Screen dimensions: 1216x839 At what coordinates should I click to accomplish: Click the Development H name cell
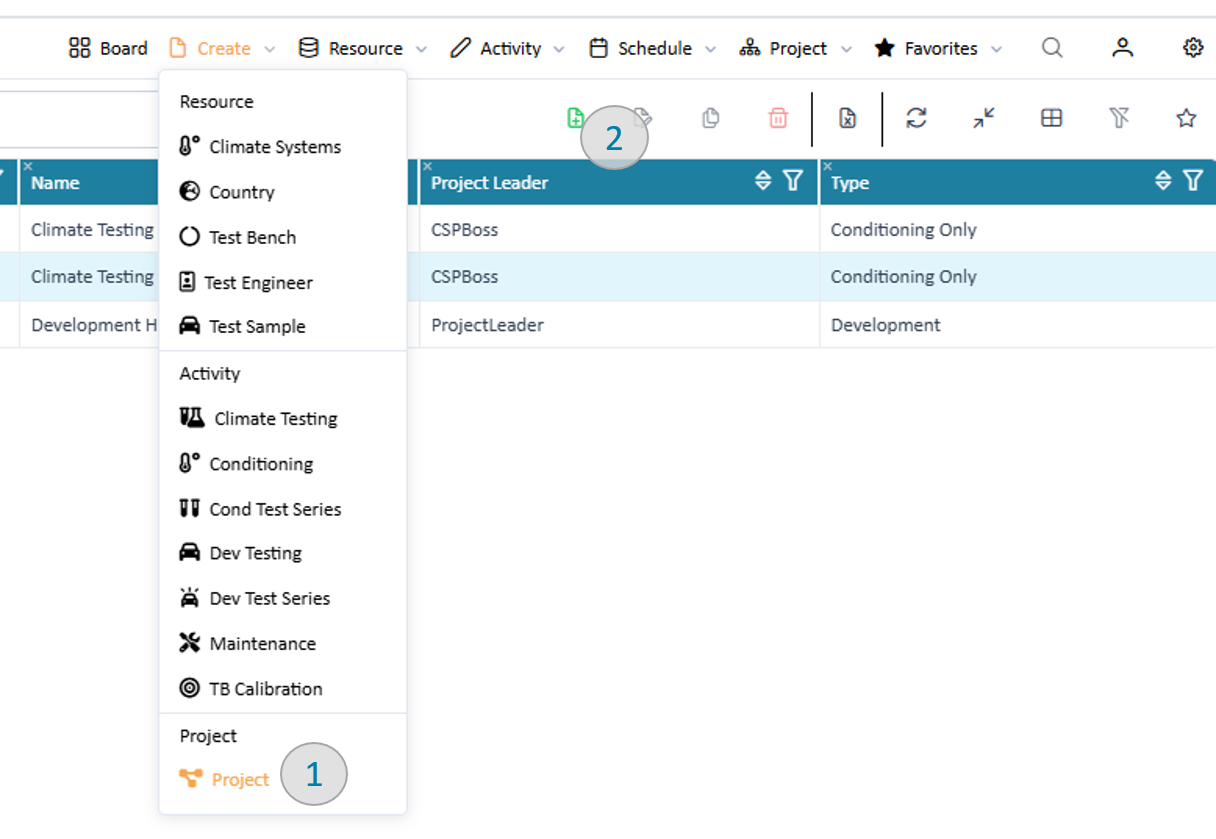pos(89,325)
